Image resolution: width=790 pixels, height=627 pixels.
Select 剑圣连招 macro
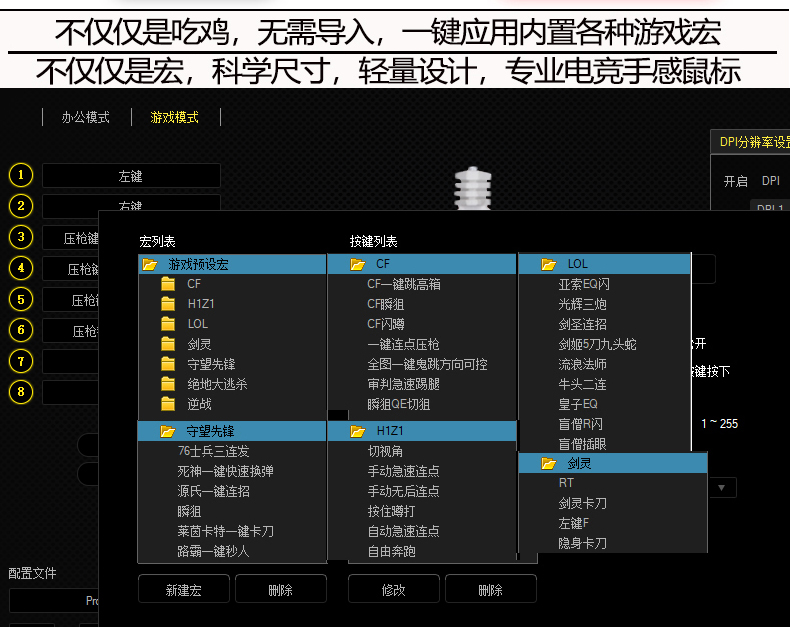point(582,324)
